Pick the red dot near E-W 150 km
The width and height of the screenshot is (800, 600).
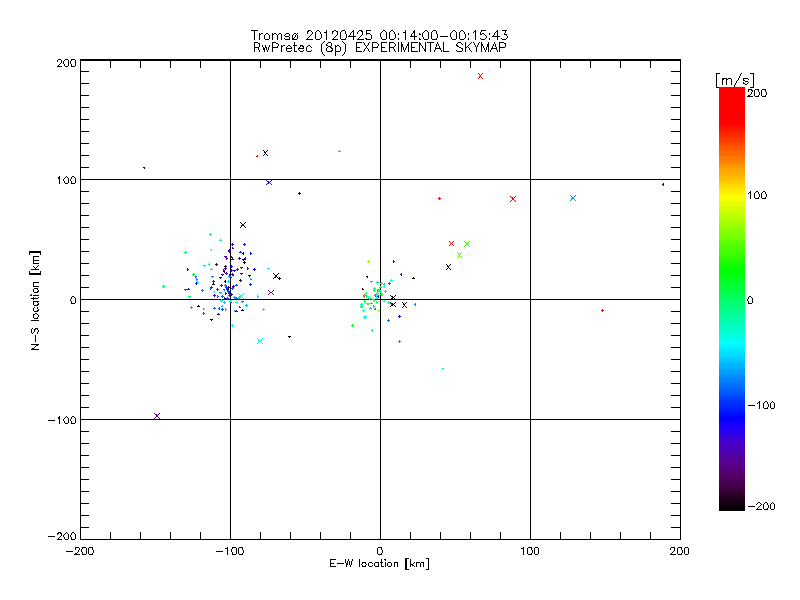coord(602,310)
